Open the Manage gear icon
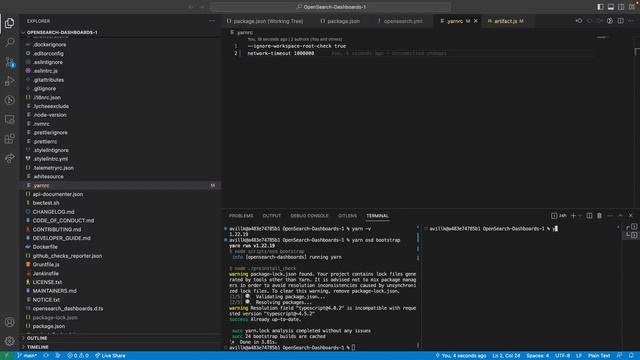 10,341
